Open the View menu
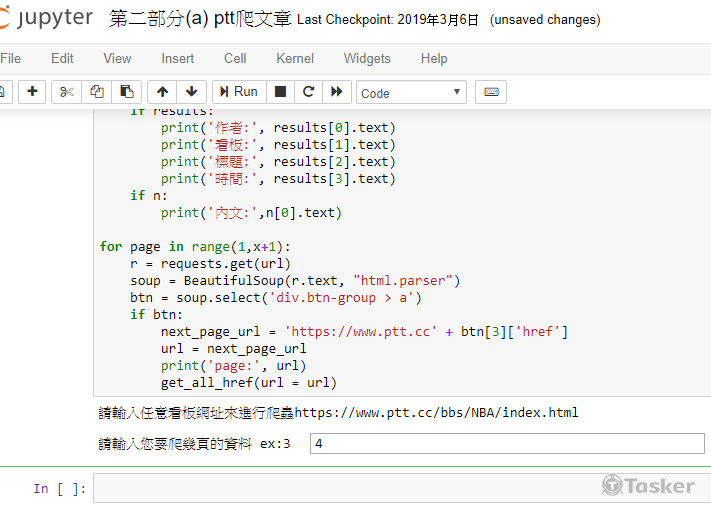This screenshot has width=711, height=506. pos(117,58)
